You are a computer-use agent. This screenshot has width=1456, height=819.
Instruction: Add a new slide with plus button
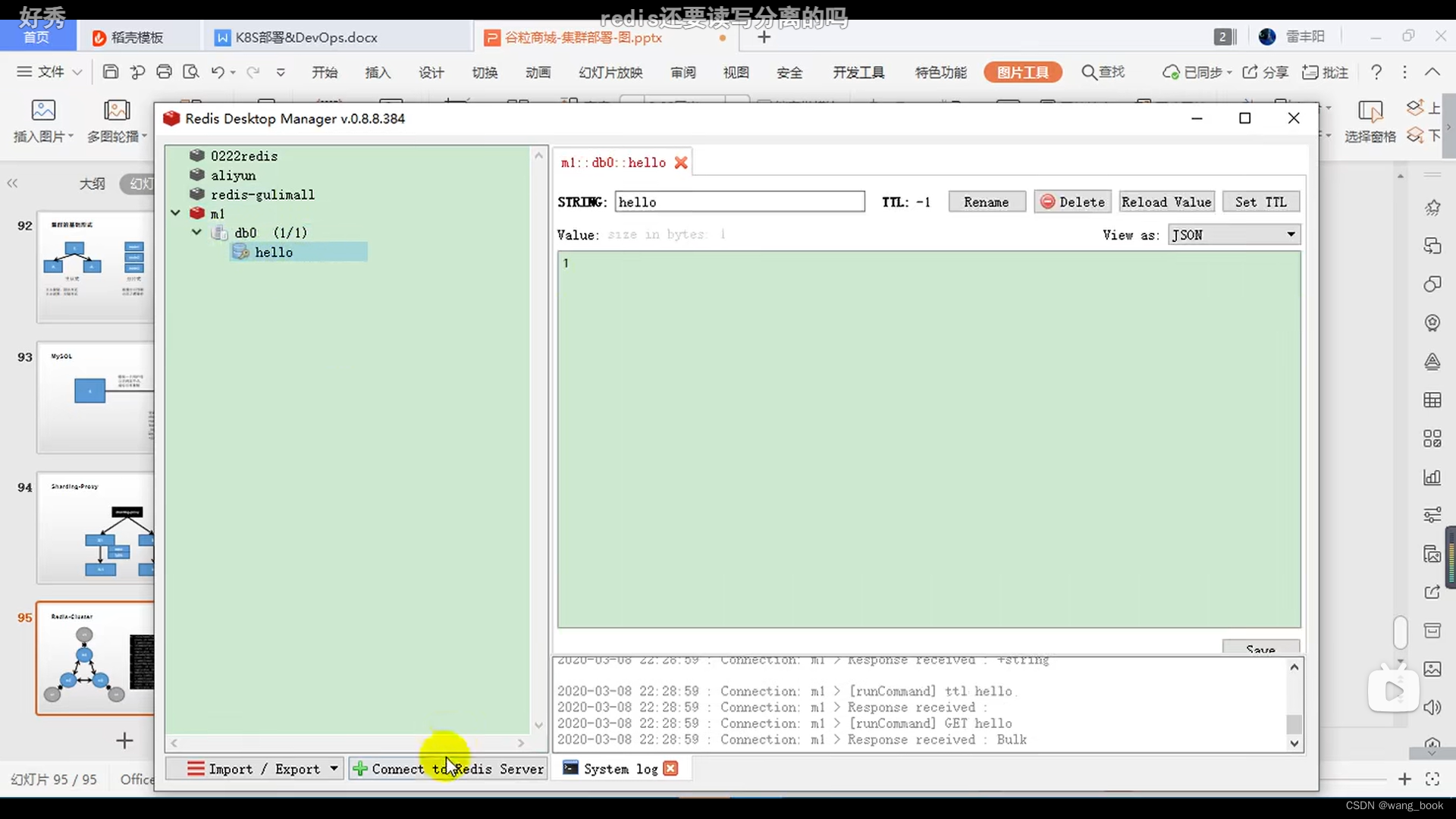124,740
